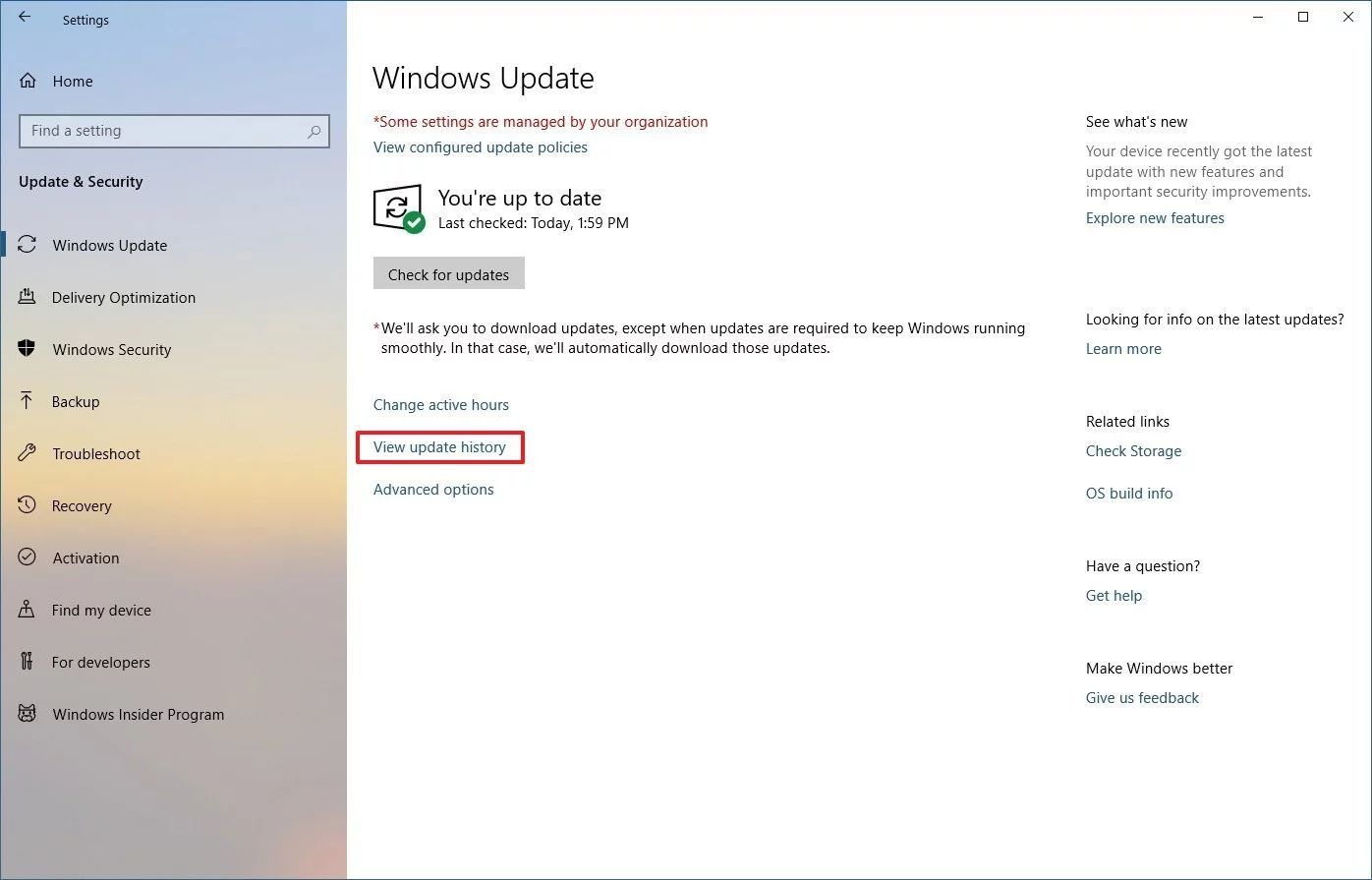This screenshot has height=880, width=1372.
Task: Click the Get help link
Action: [1114, 596]
